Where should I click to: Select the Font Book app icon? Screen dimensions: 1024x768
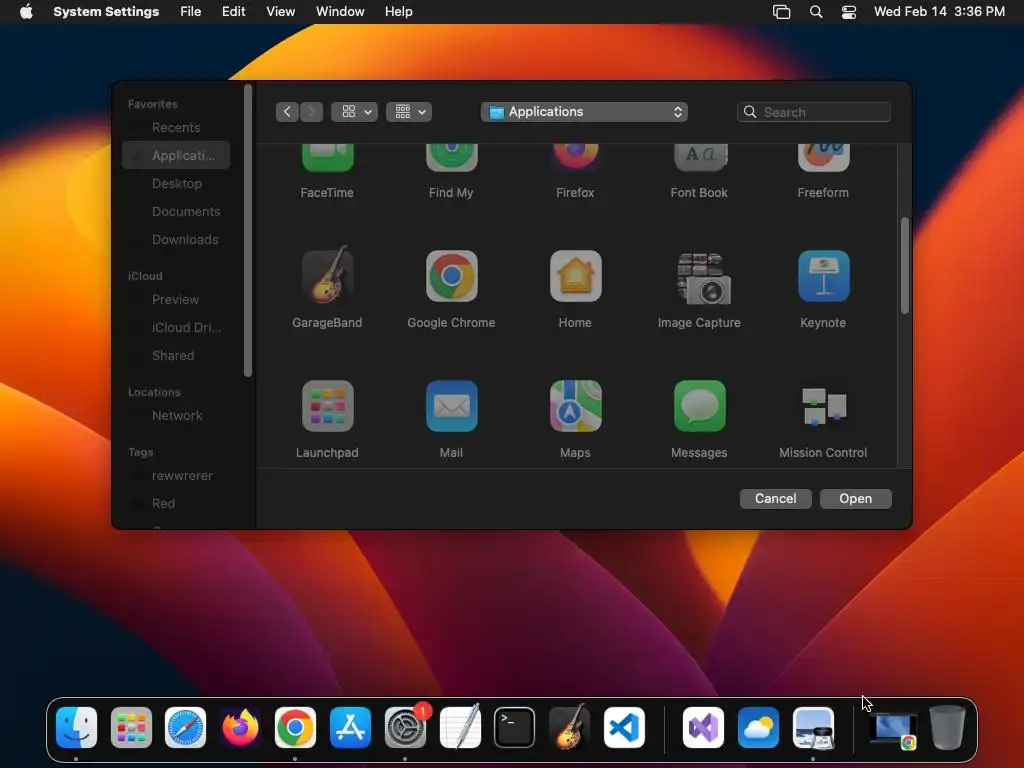click(x=699, y=158)
